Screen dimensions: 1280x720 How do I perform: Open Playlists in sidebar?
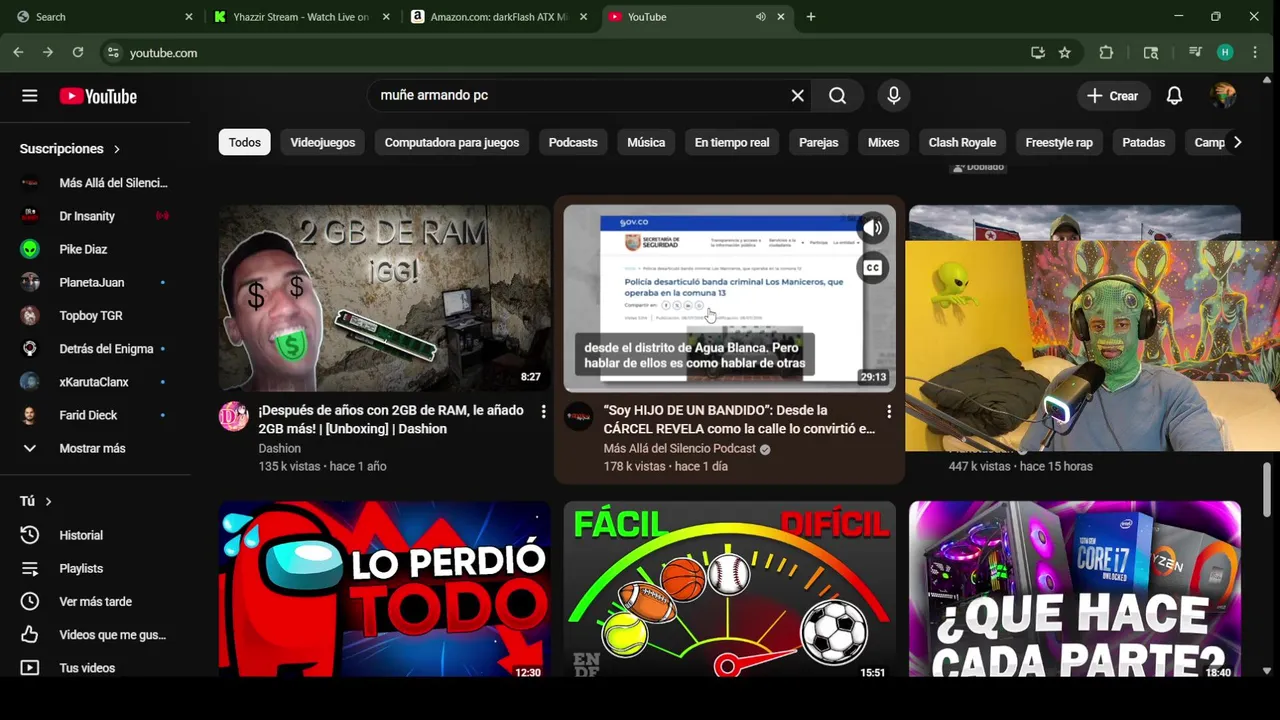tap(95, 568)
